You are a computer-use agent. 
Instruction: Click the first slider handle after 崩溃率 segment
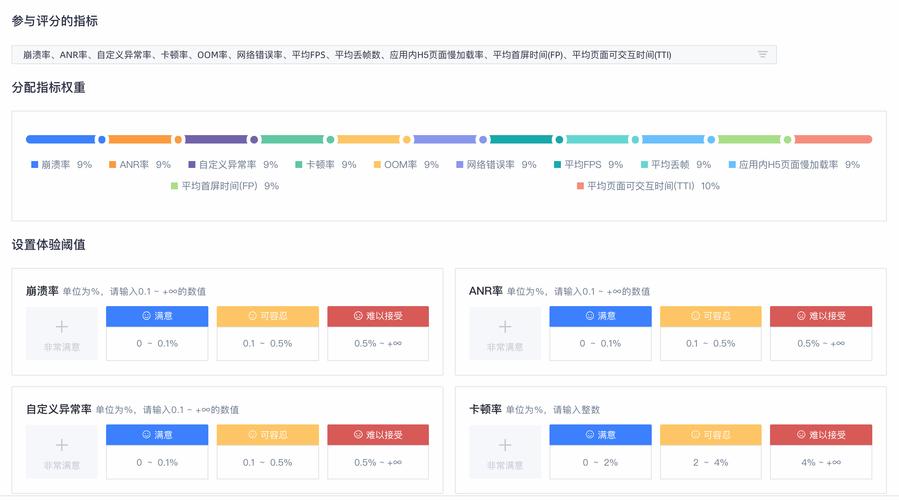102,140
